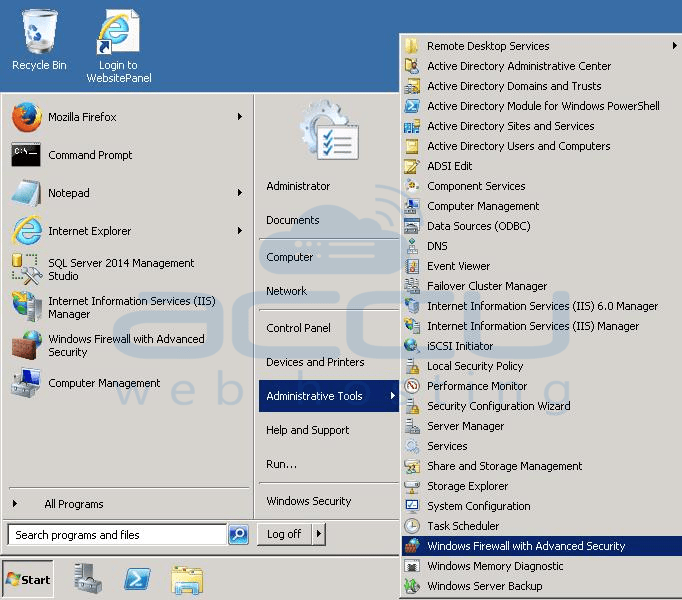
Task: Click the Command Prompt icon
Action: pos(26,155)
